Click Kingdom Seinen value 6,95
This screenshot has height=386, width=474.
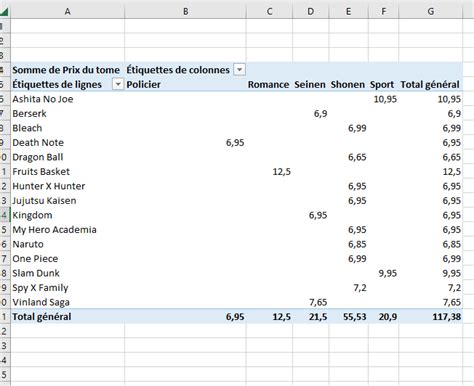(x=318, y=215)
